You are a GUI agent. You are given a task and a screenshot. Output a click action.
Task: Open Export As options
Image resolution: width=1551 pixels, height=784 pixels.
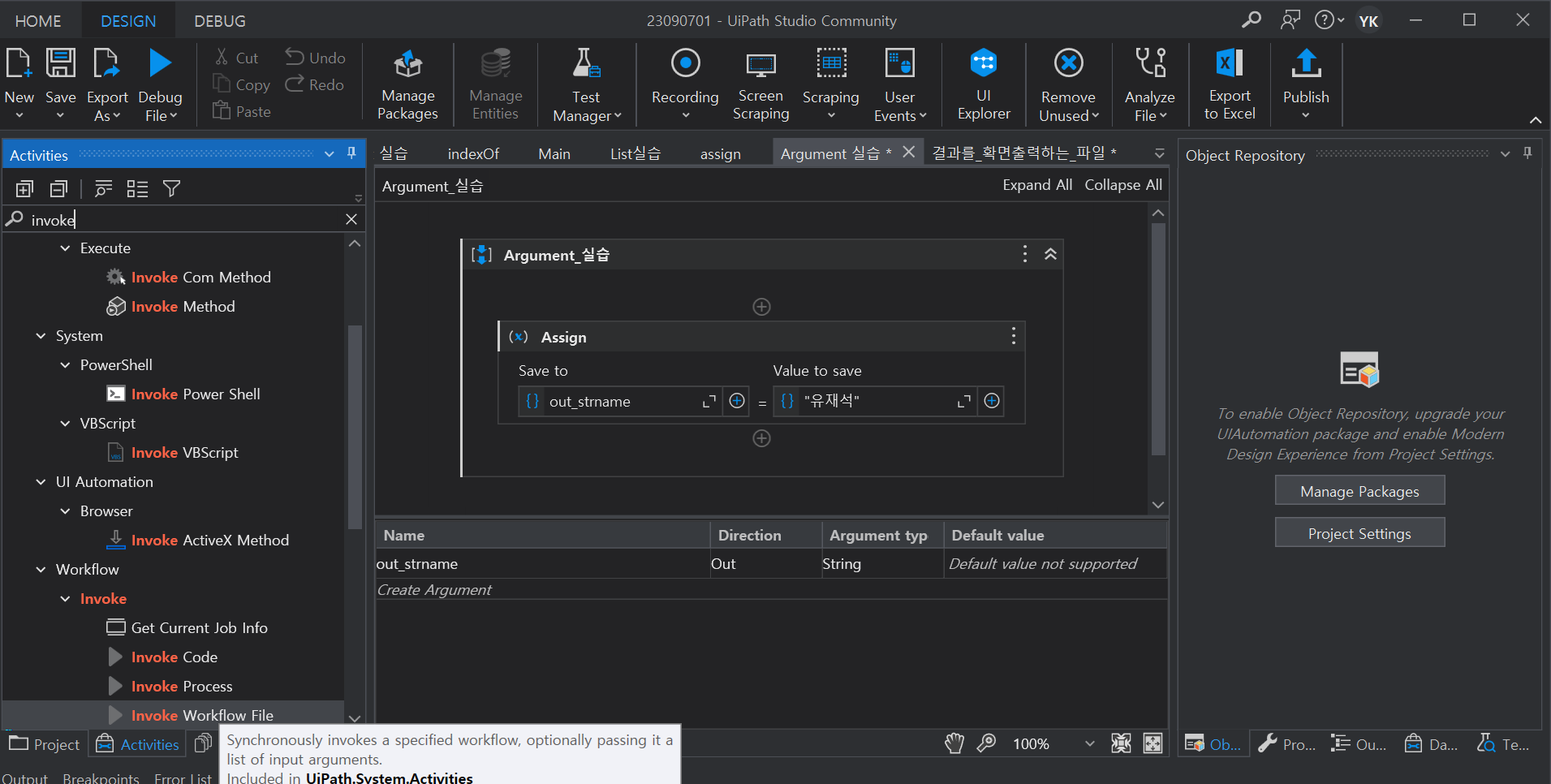[x=107, y=106]
